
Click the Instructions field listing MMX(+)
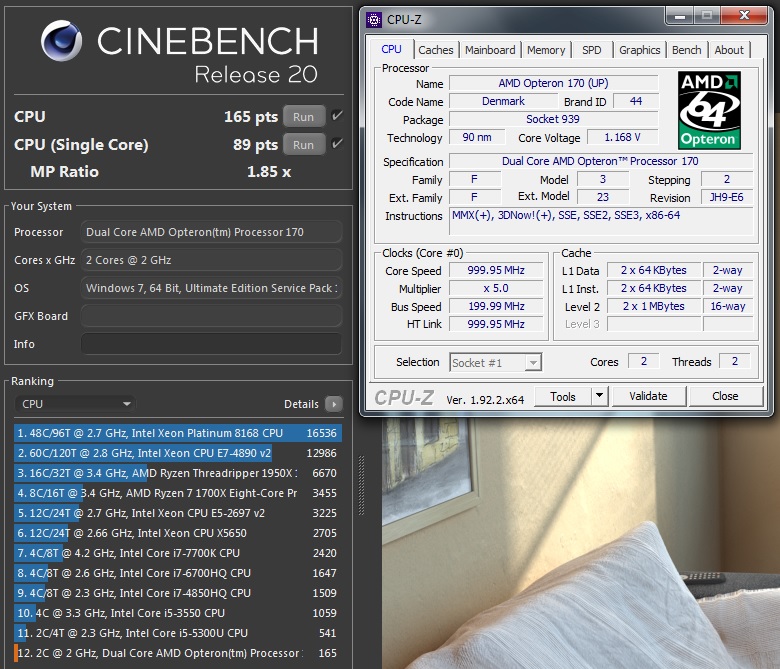tap(601, 221)
